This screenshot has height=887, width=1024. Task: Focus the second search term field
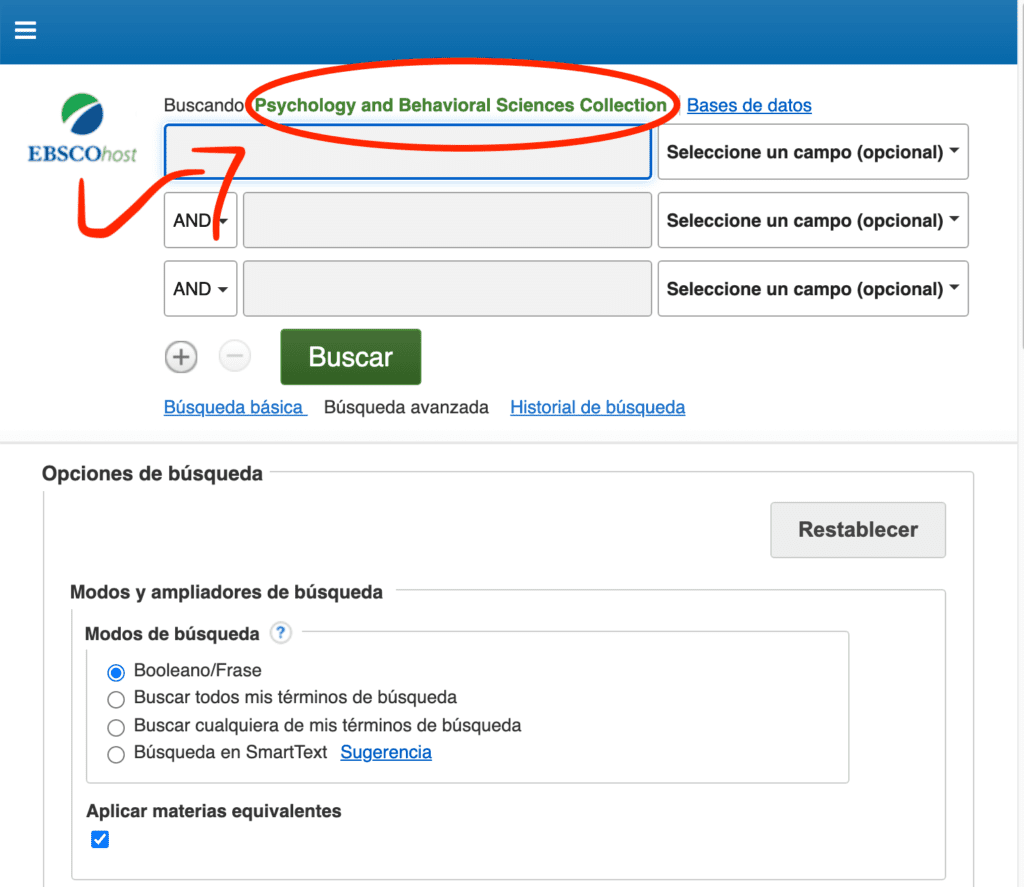coord(447,220)
